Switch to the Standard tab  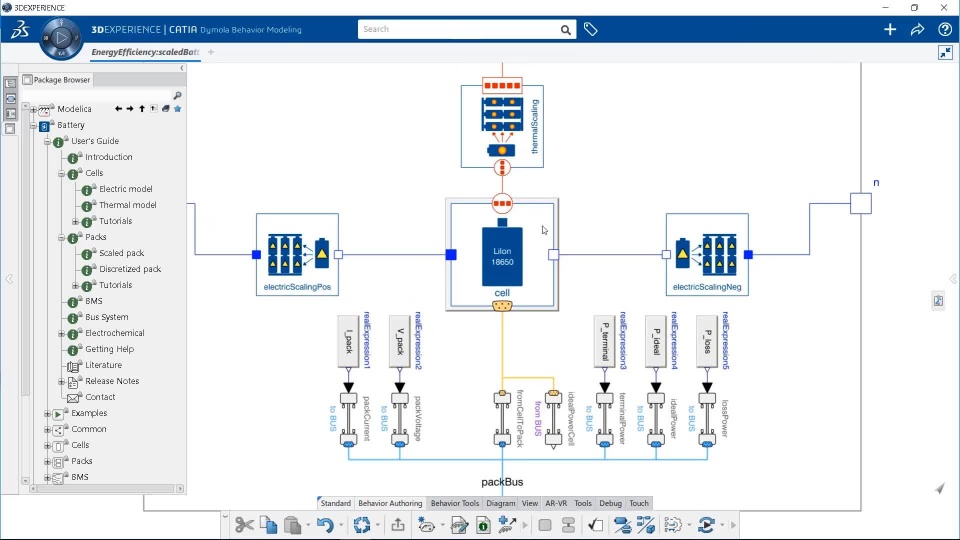[336, 503]
